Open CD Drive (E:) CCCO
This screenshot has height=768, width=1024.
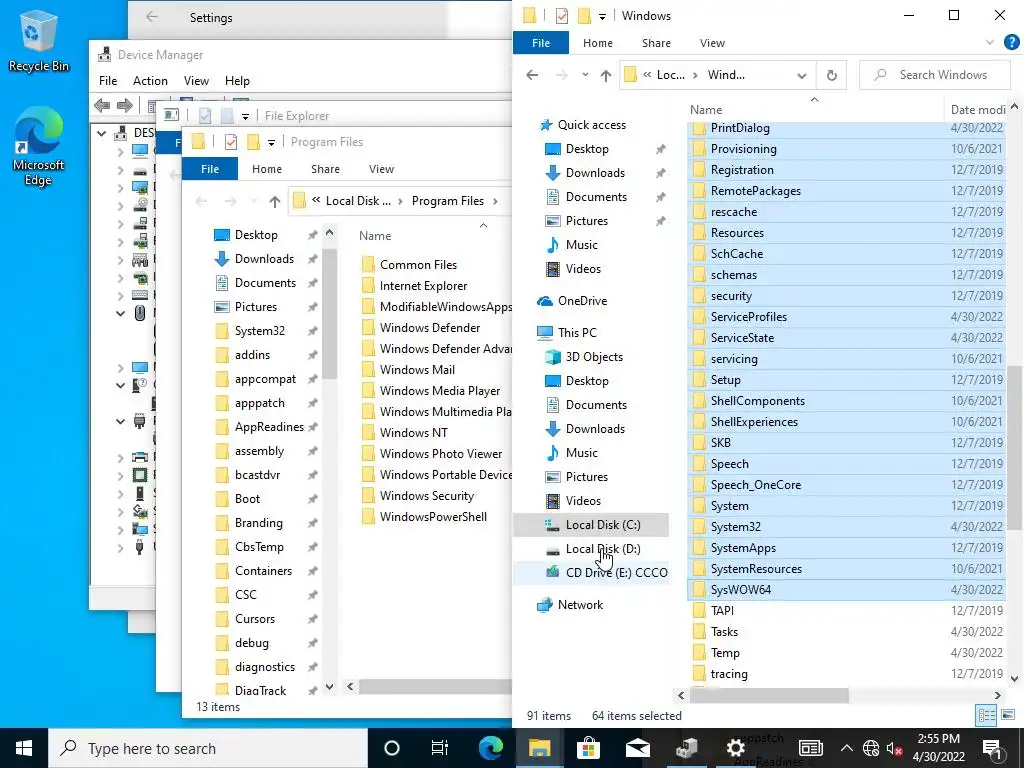616,573
